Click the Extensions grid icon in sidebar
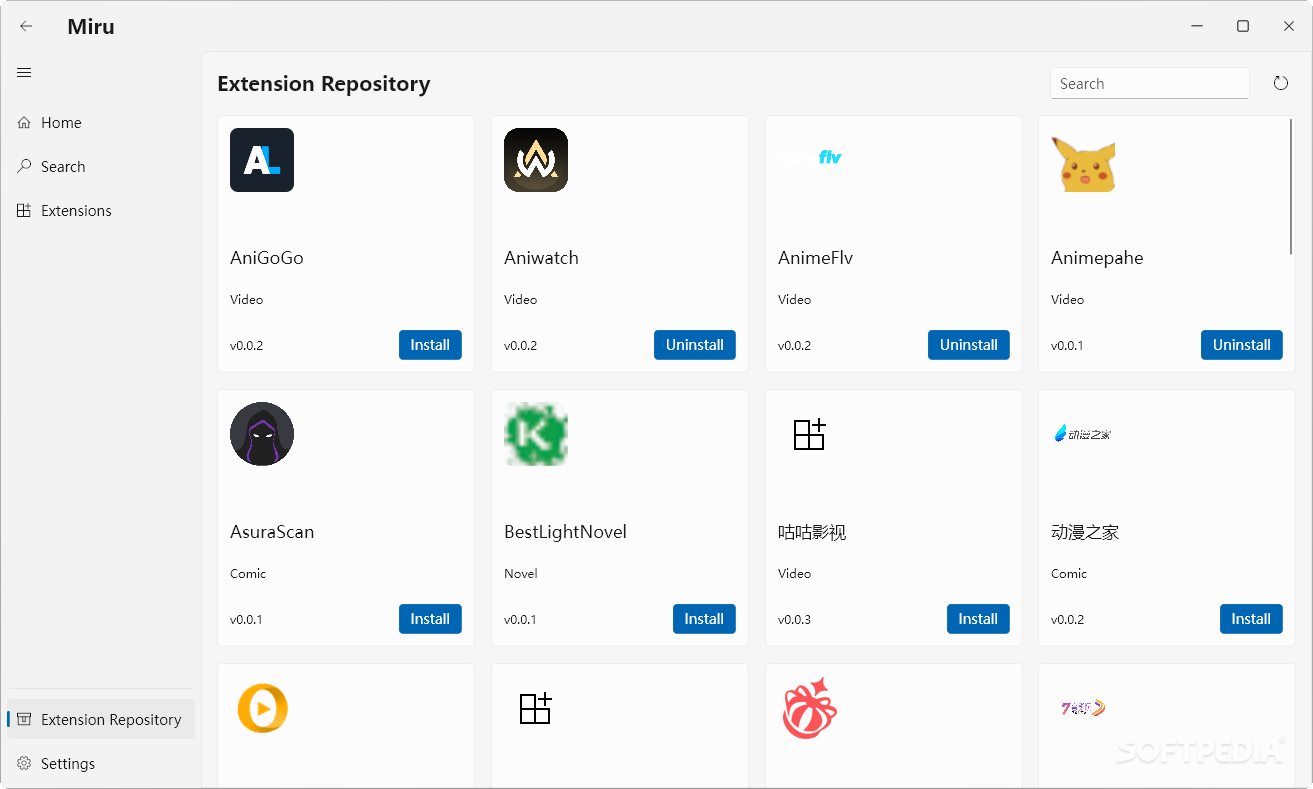1313x789 pixels. click(x=24, y=210)
